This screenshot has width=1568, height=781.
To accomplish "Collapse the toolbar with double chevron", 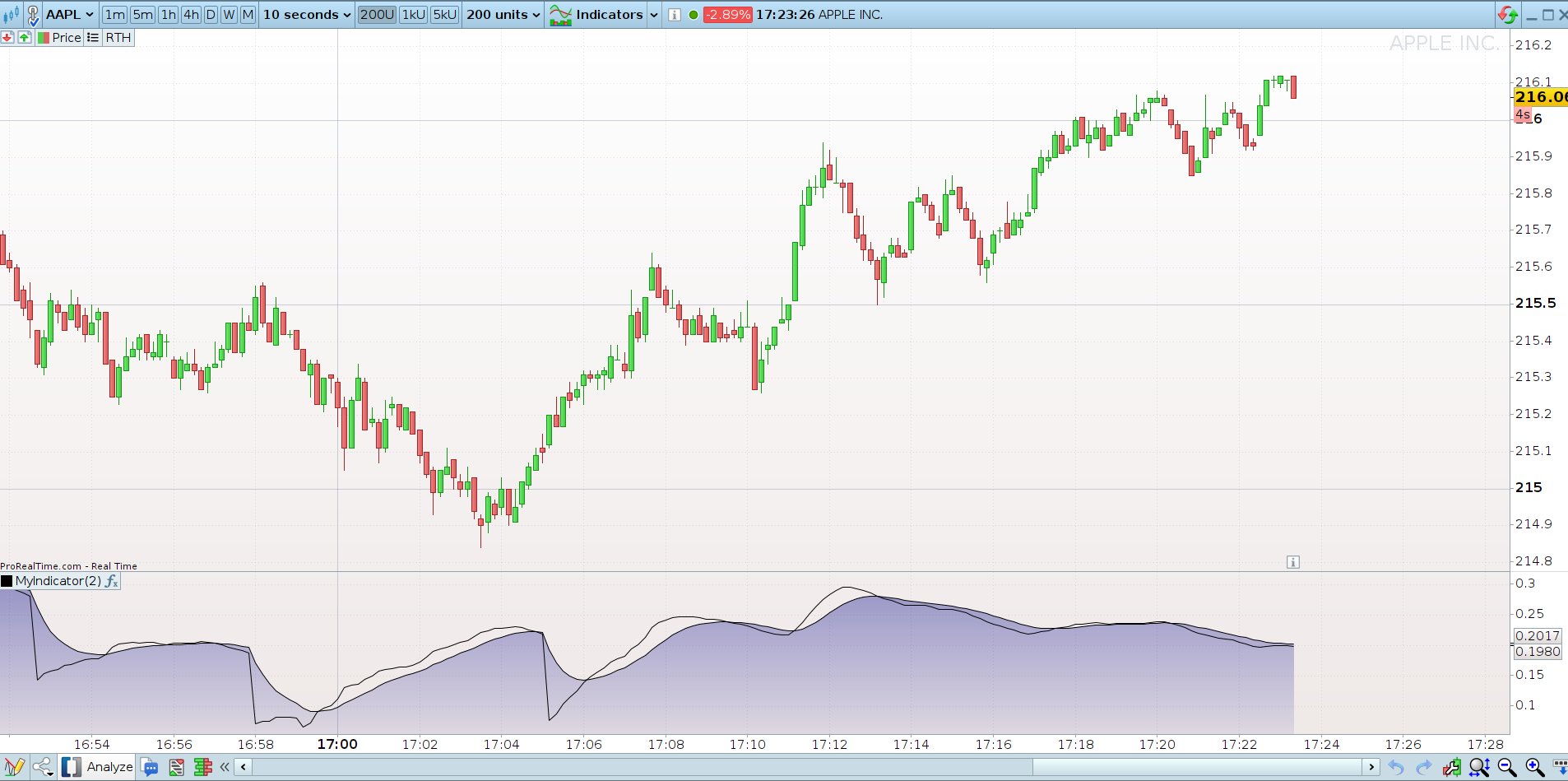I will click(225, 767).
